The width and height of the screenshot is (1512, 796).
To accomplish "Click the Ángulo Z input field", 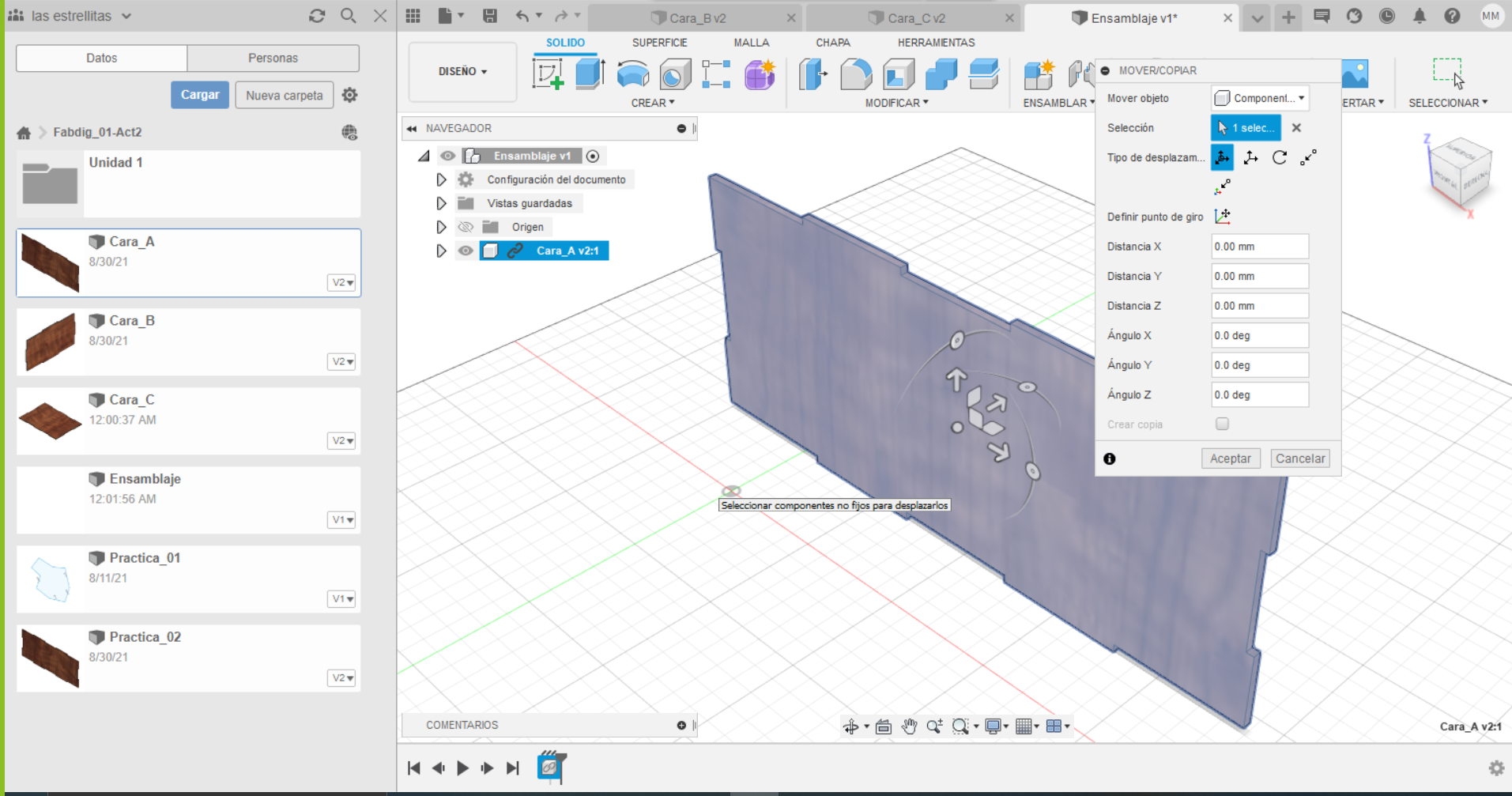I will click(1260, 394).
